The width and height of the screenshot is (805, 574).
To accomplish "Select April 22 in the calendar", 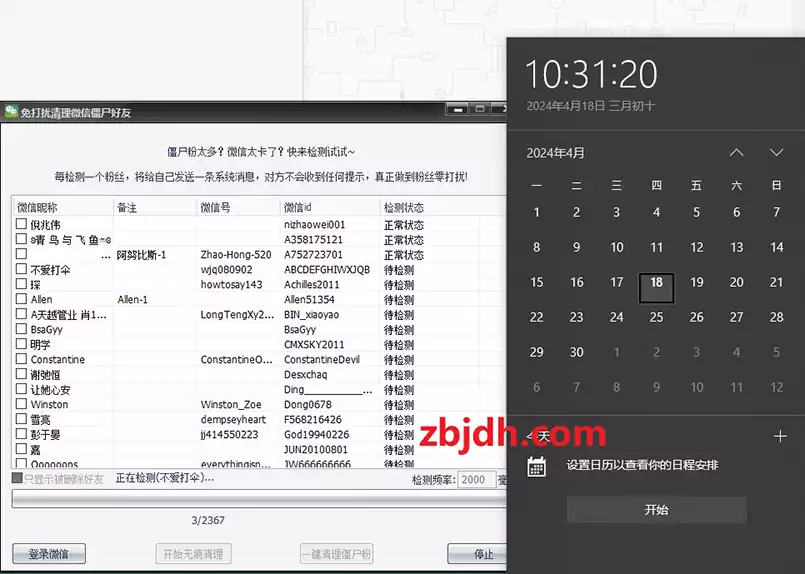I will [x=536, y=317].
